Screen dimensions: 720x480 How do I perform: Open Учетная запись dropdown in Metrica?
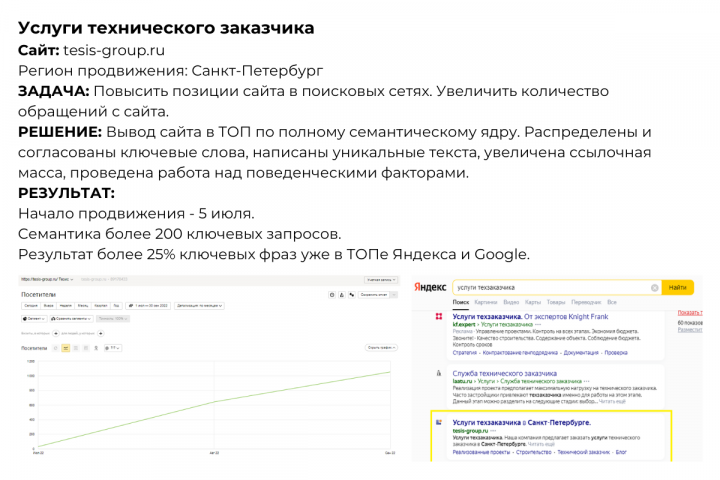[381, 279]
